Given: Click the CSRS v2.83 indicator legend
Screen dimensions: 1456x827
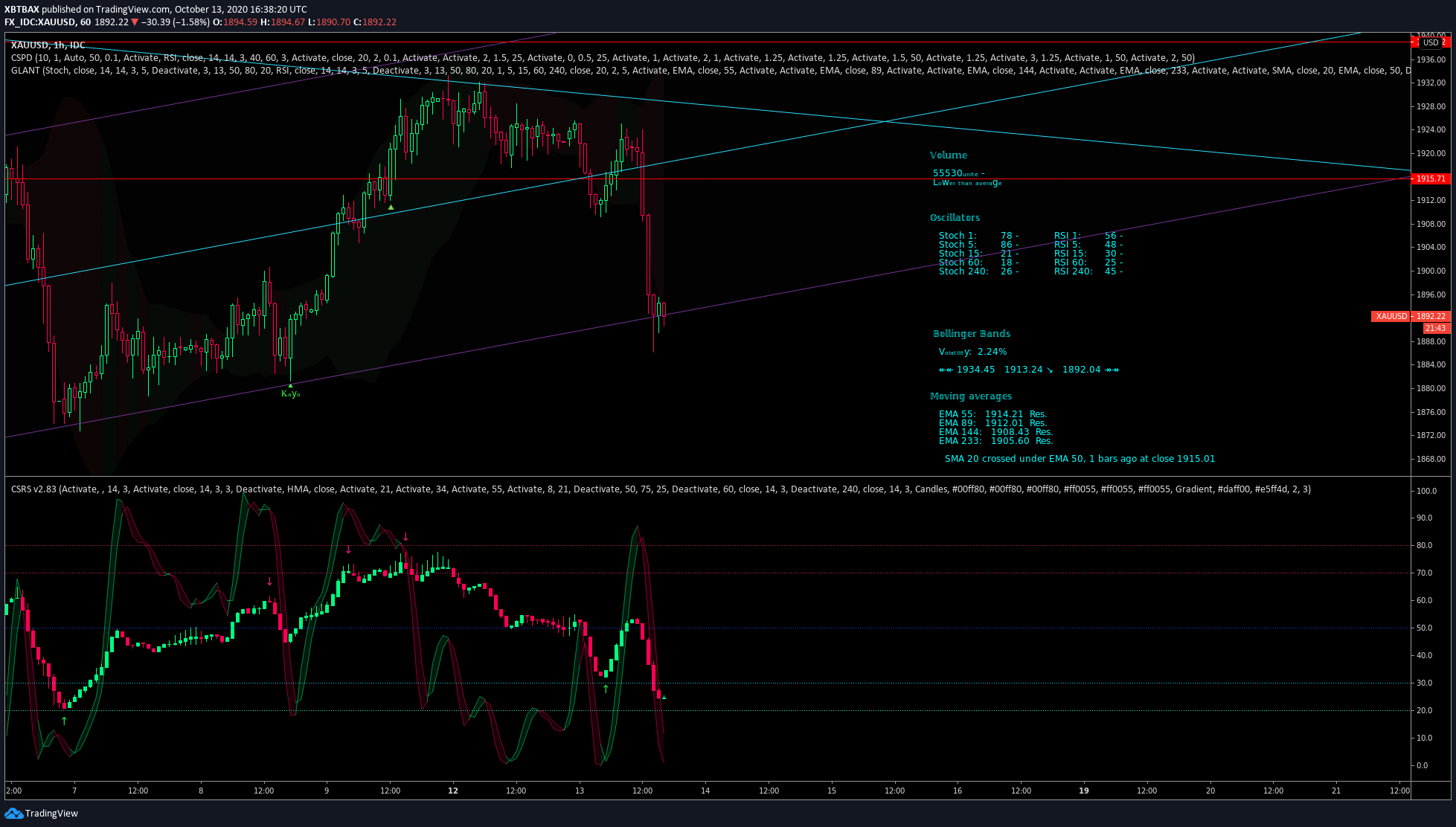Looking at the screenshot, I should 661,489.
